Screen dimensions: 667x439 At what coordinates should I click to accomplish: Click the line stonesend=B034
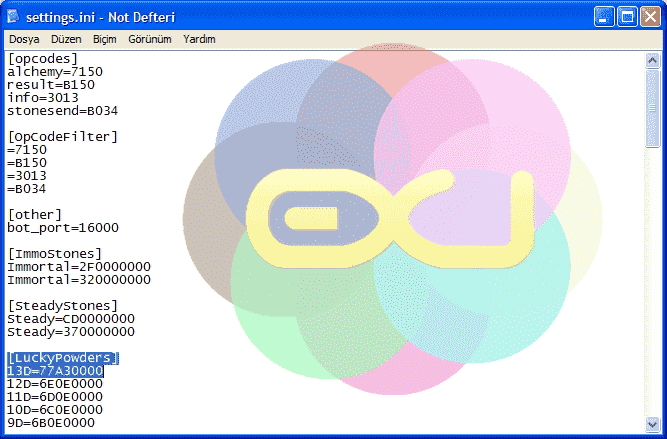click(63, 111)
